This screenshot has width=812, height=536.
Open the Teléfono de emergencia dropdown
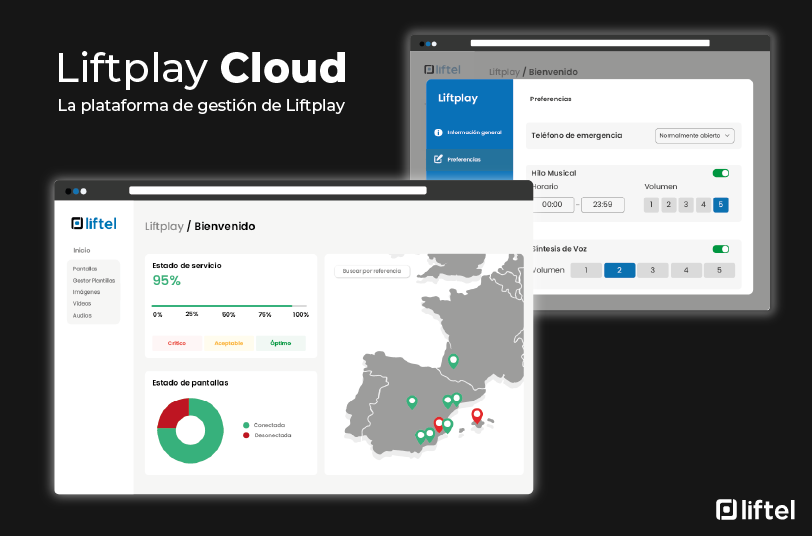coord(694,136)
